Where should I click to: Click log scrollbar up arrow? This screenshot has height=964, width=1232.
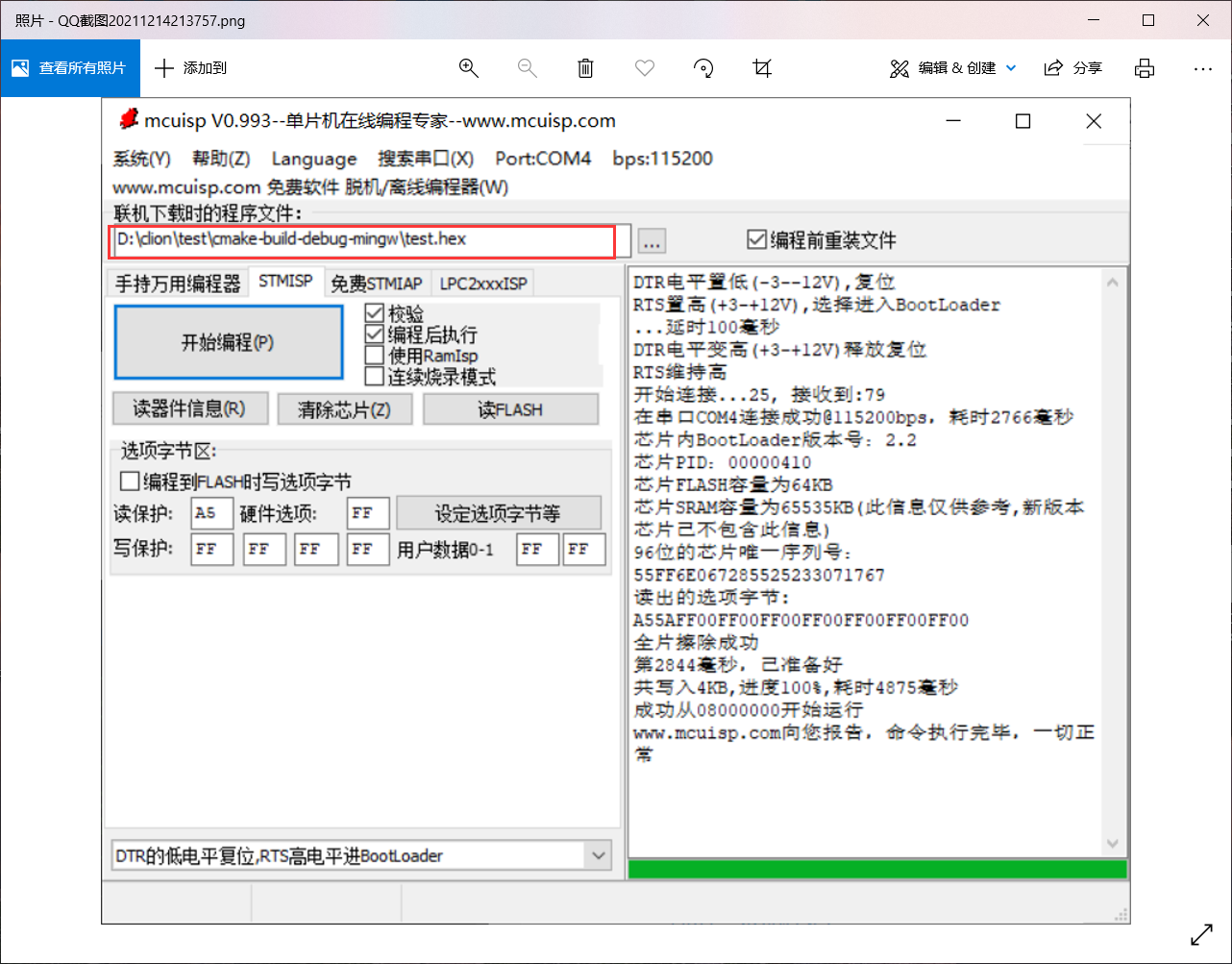[1113, 283]
